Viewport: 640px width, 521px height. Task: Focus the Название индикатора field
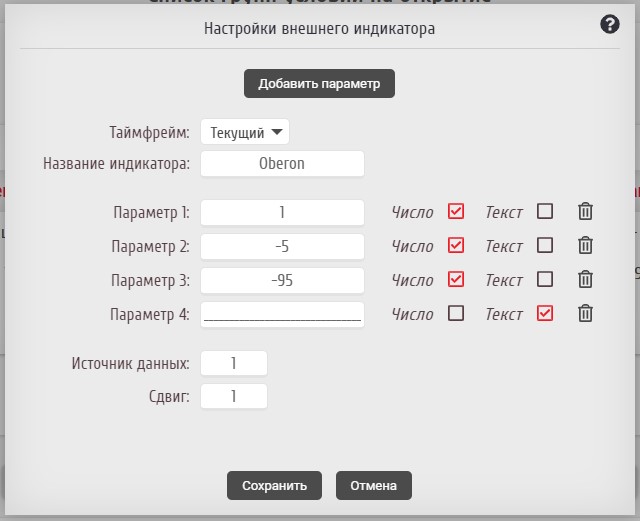click(282, 163)
